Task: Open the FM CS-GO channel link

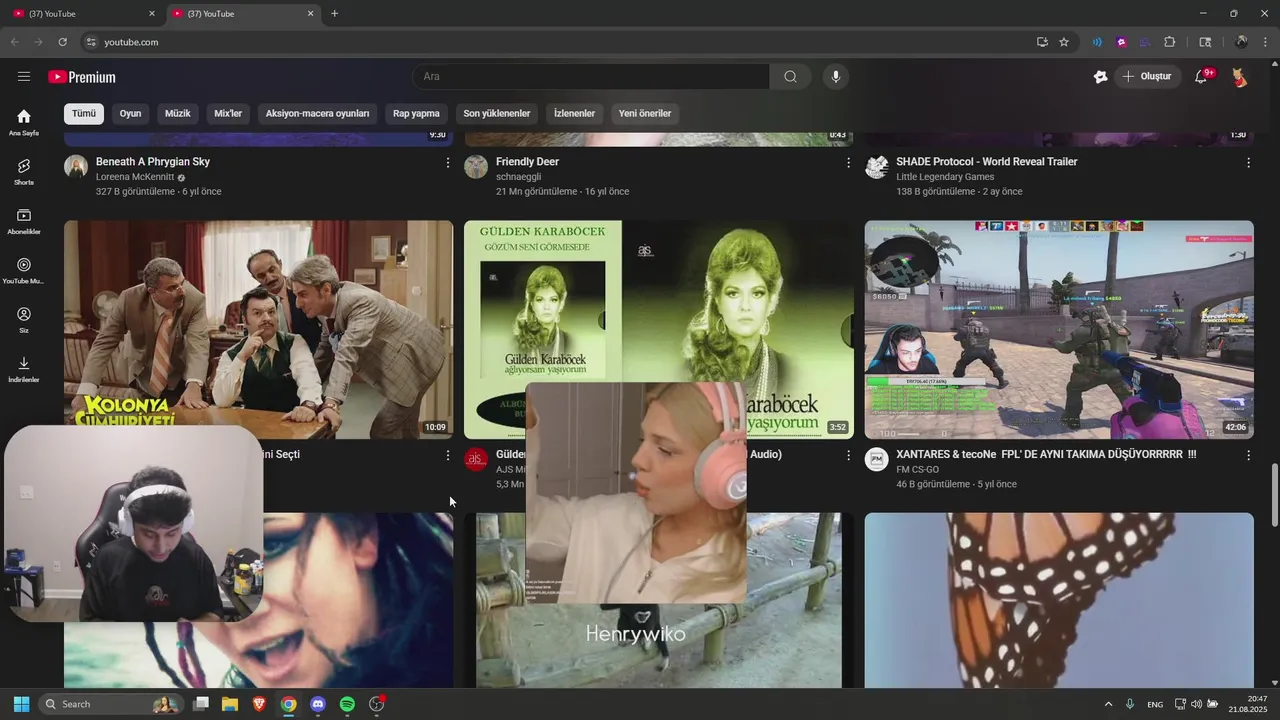Action: [x=918, y=470]
